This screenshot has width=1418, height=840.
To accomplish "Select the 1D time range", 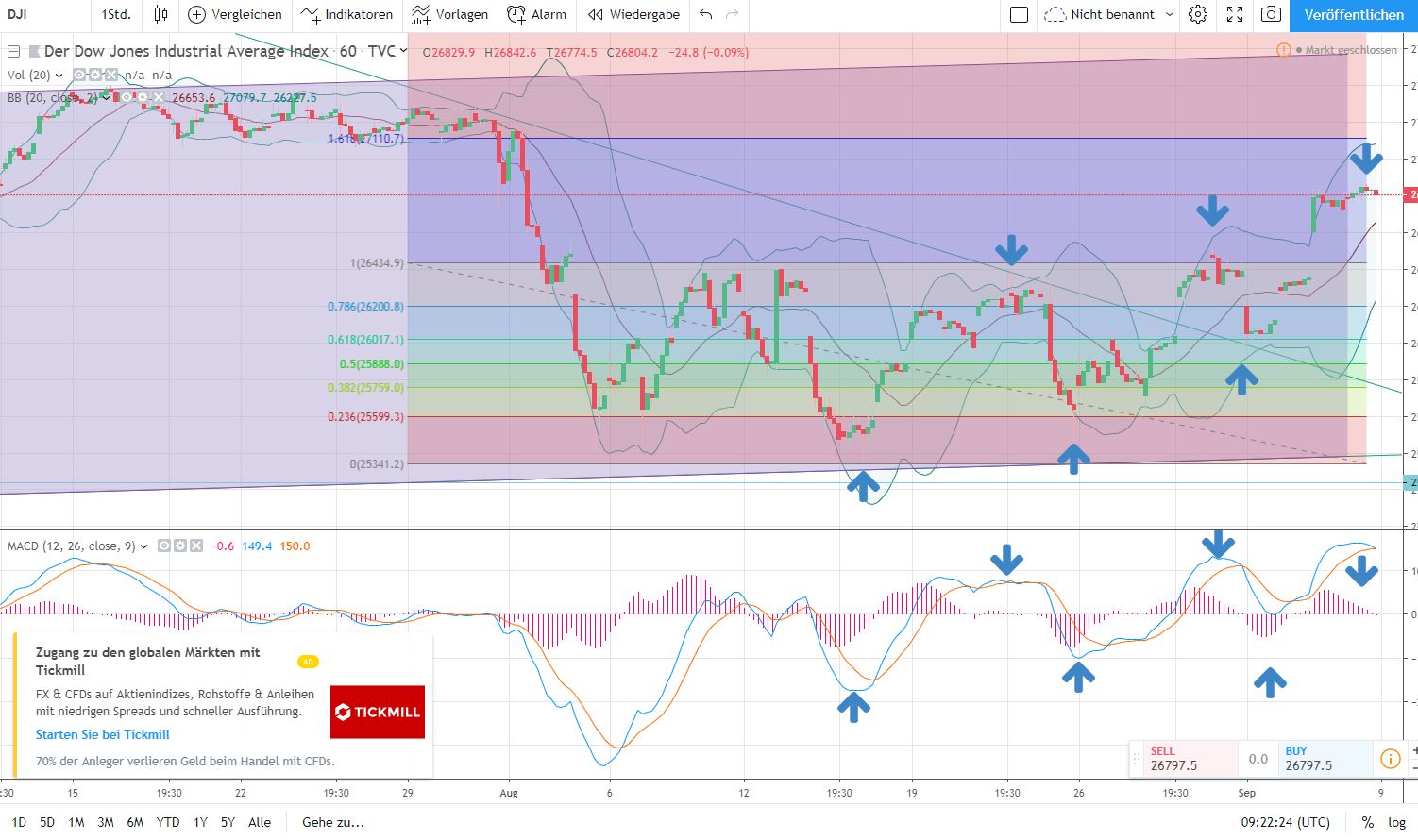I will click(x=19, y=822).
